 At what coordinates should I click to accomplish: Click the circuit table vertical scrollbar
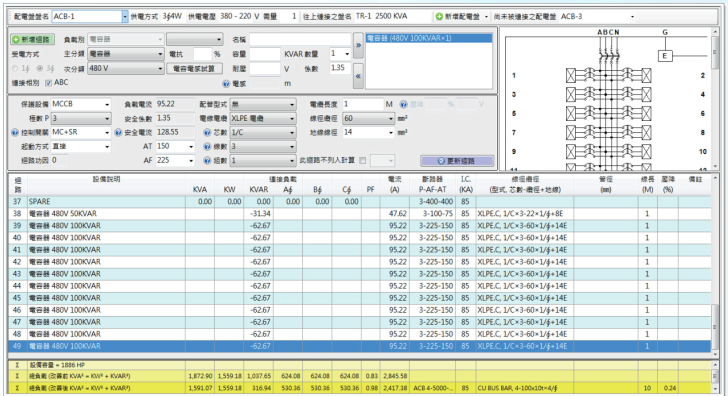[715, 265]
